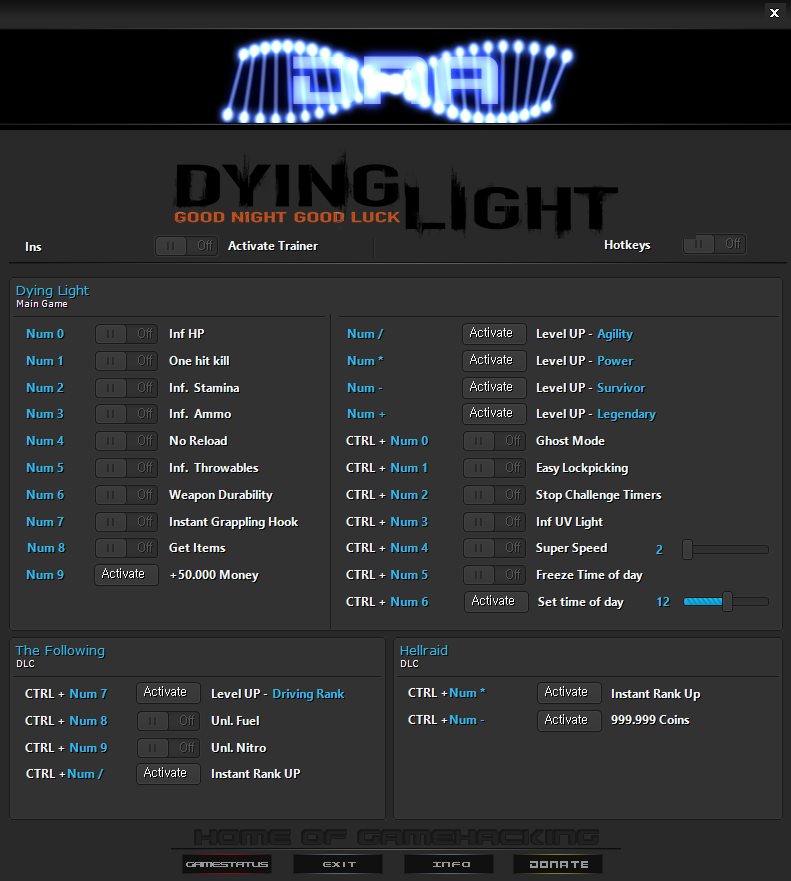
Task: Activate Level UP - Legendary
Action: tap(494, 414)
